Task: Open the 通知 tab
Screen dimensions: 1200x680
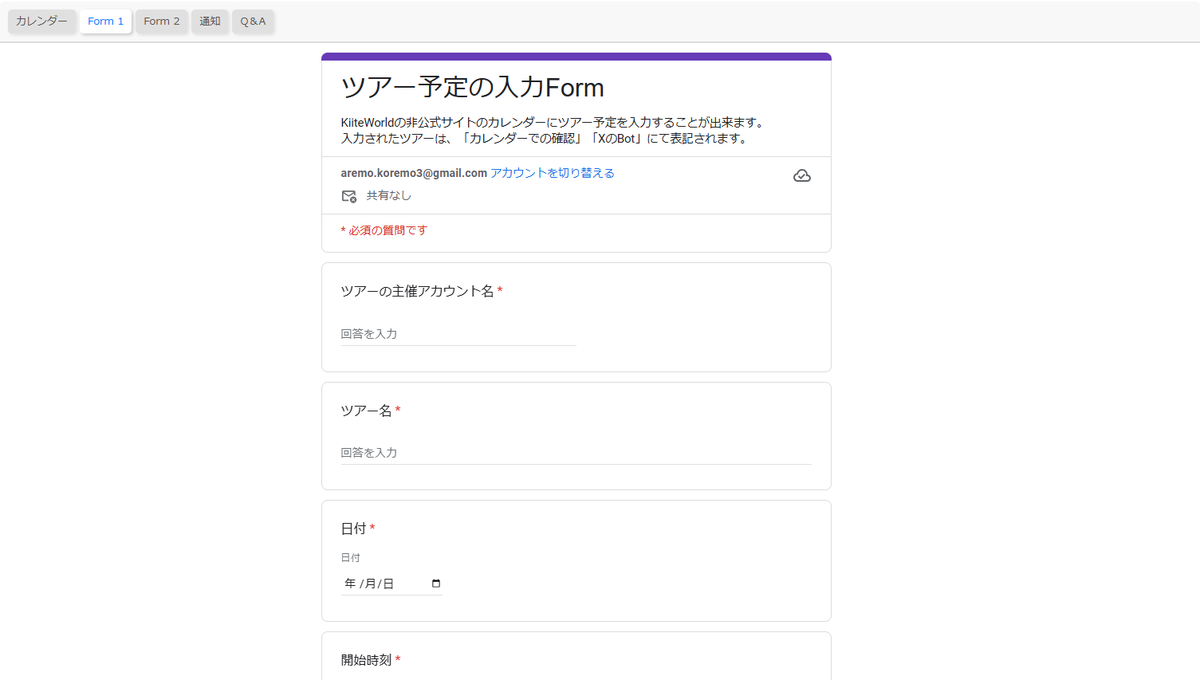Action: click(210, 21)
